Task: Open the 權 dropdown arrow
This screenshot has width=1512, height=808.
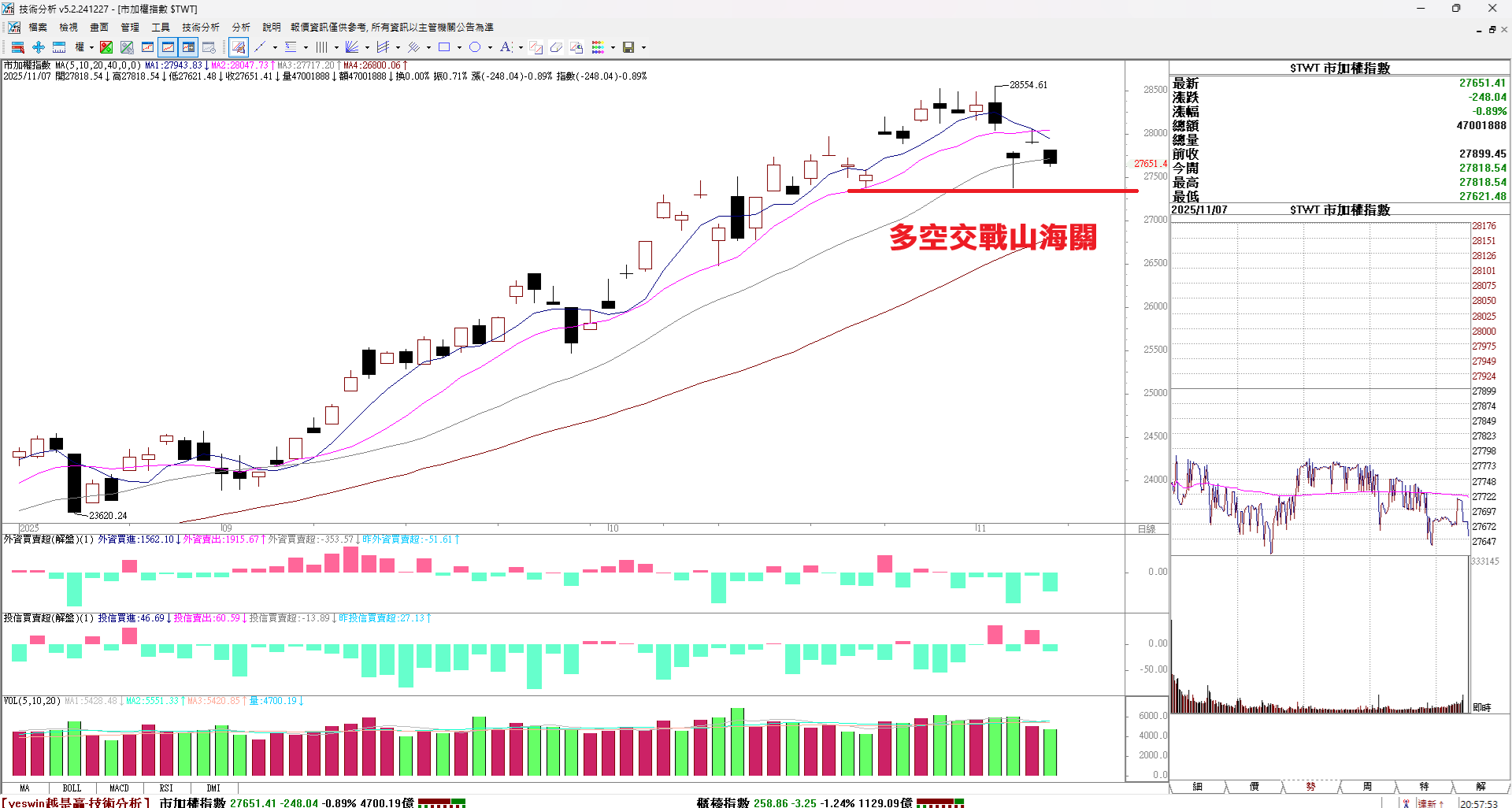Action: coord(91,47)
